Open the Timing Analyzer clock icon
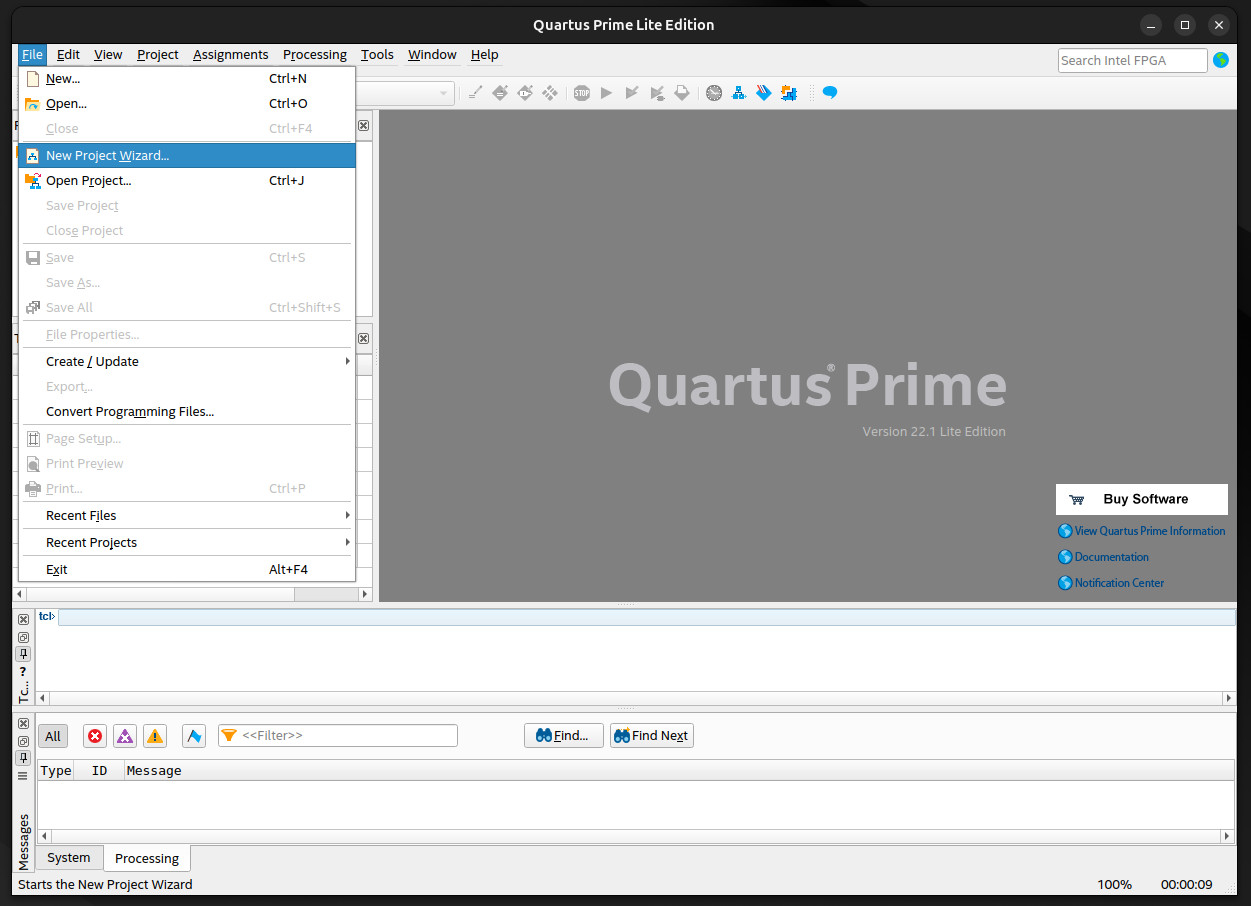 [714, 93]
